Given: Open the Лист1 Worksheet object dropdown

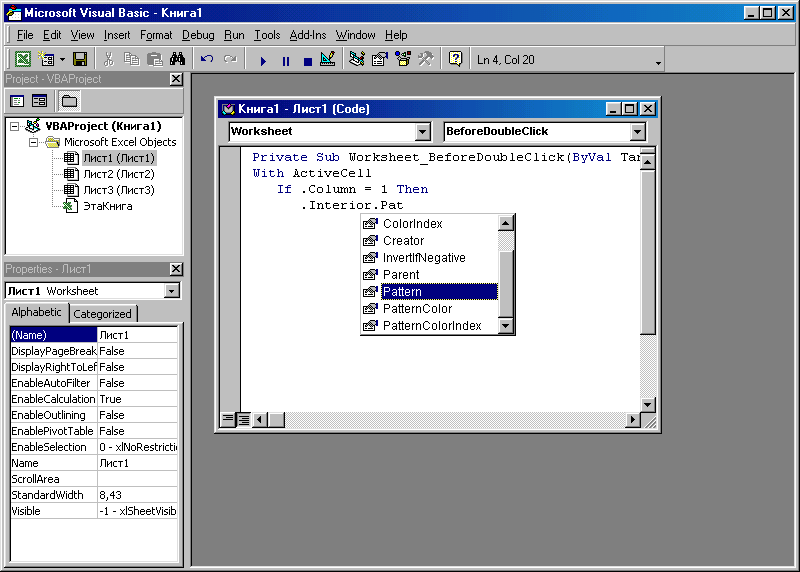Looking at the screenshot, I should click(x=172, y=291).
